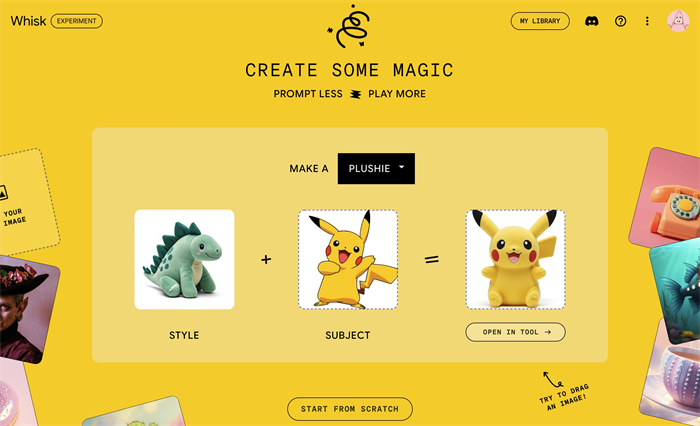Open My Library
Viewport: 700px width, 426px height.
[540, 21]
